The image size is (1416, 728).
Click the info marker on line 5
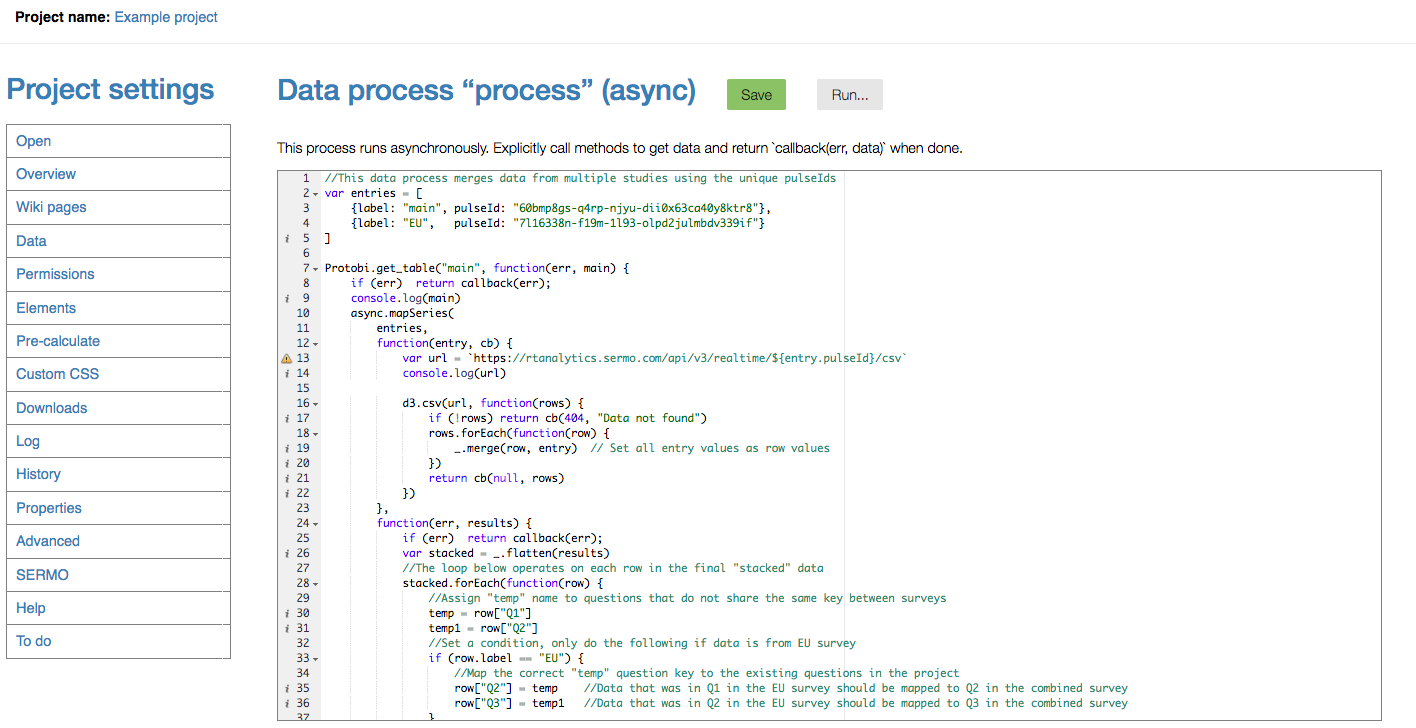tap(287, 238)
